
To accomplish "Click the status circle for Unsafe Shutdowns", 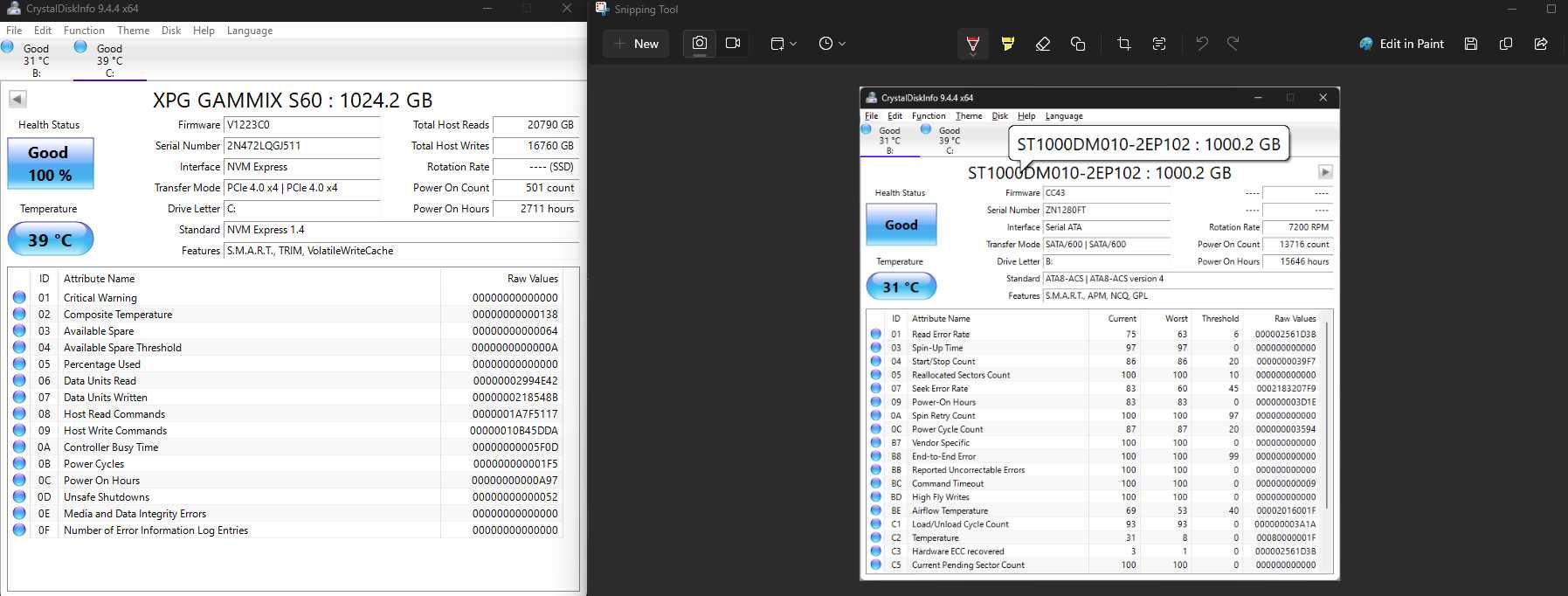I will (x=19, y=496).
